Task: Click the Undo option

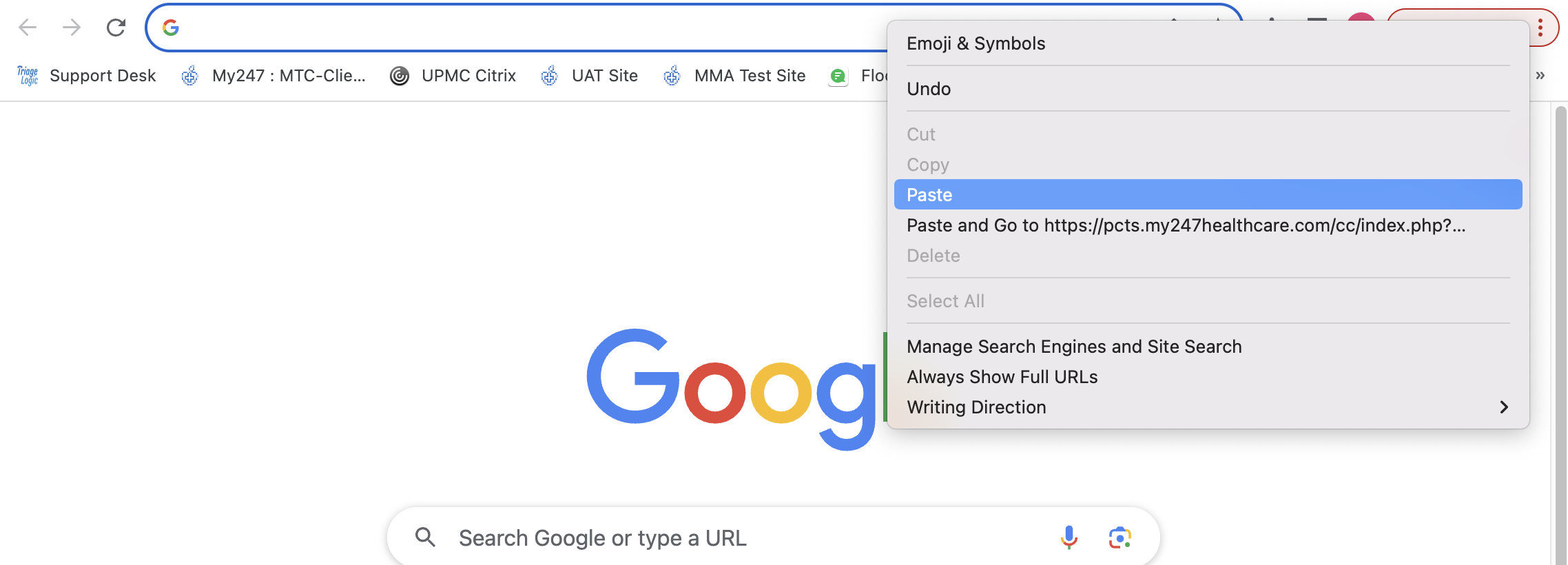Action: (929, 88)
